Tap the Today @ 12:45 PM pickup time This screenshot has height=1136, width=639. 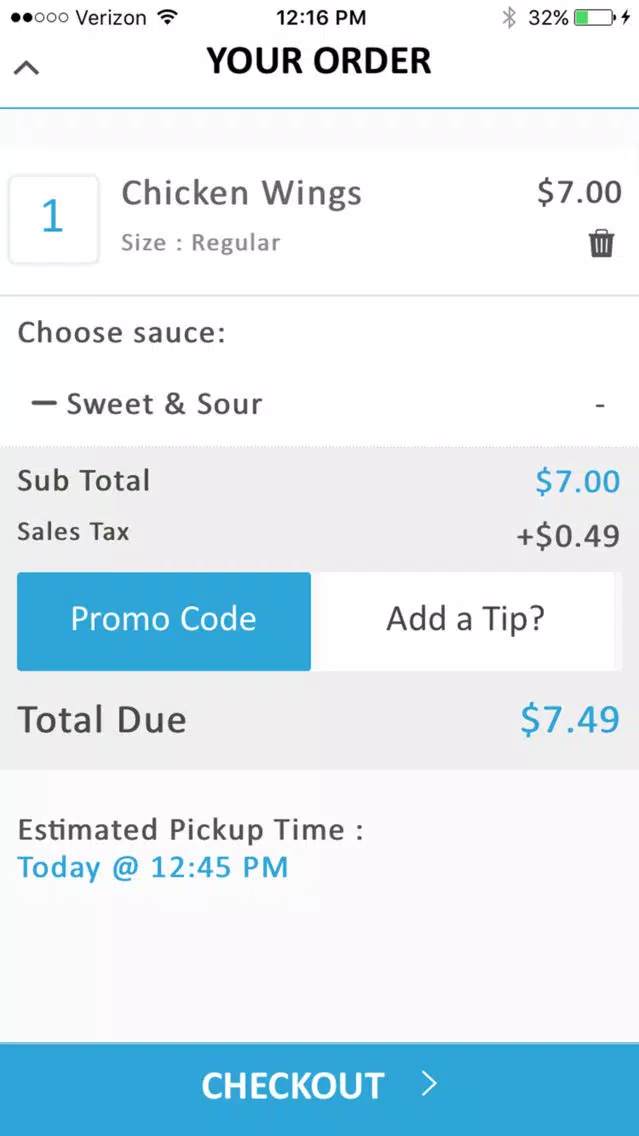click(153, 867)
